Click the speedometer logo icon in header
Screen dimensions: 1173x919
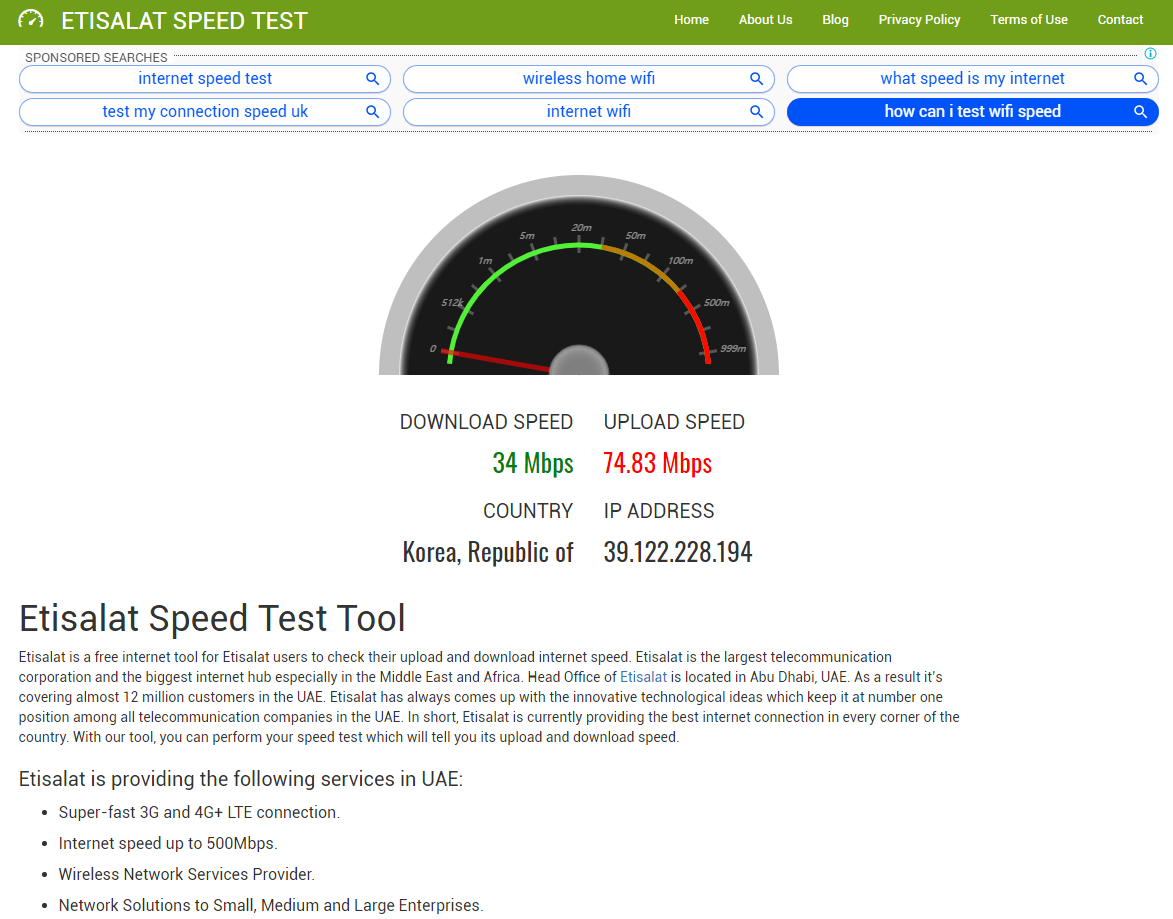tap(31, 19)
